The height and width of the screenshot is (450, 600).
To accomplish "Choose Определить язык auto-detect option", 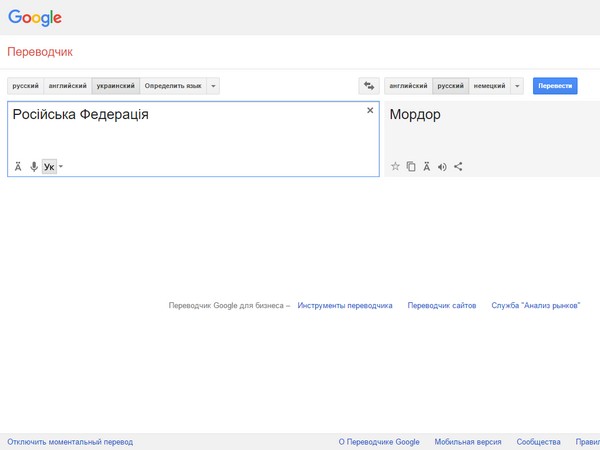I will click(x=173, y=86).
